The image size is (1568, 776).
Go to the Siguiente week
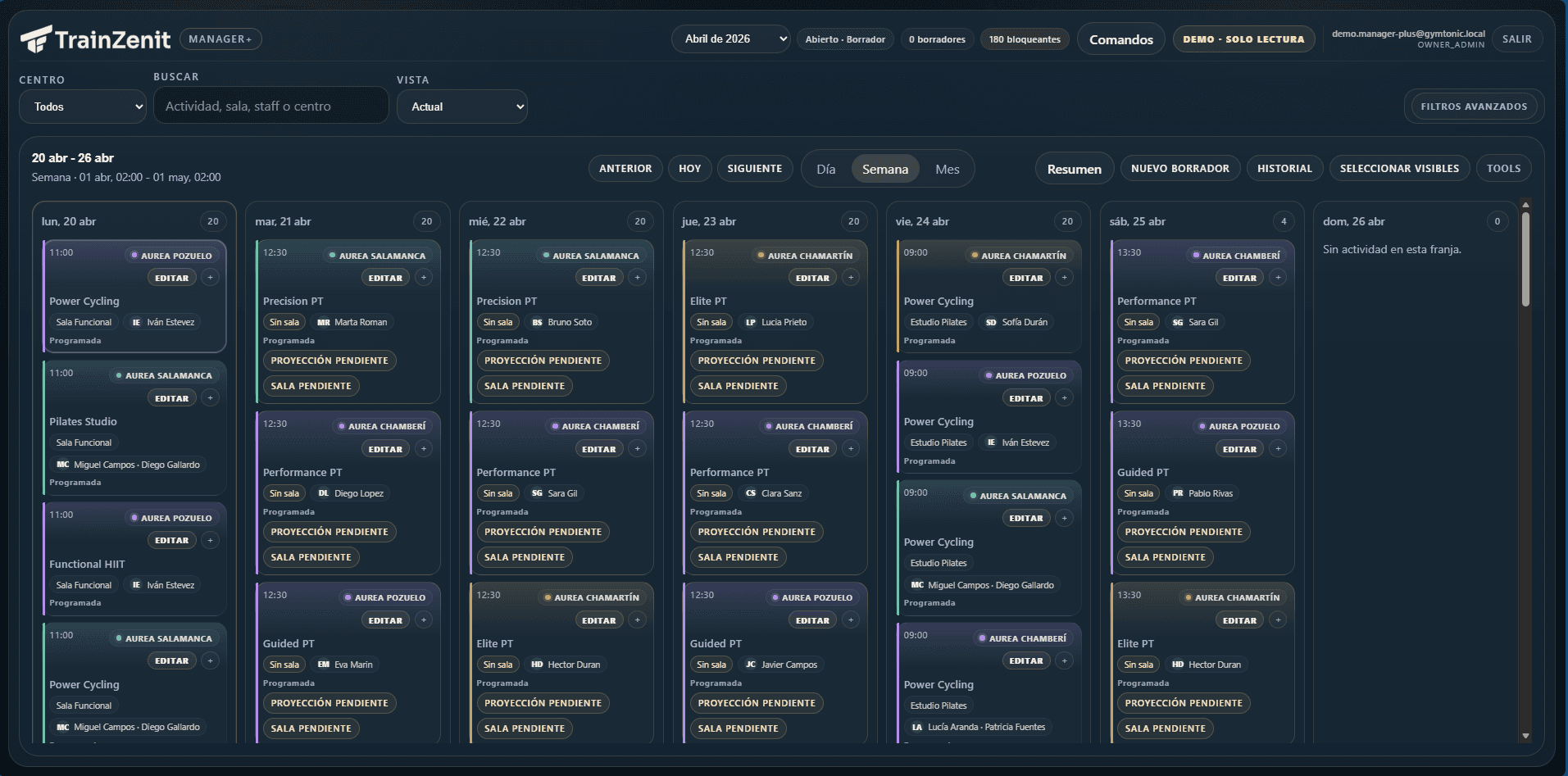point(755,169)
